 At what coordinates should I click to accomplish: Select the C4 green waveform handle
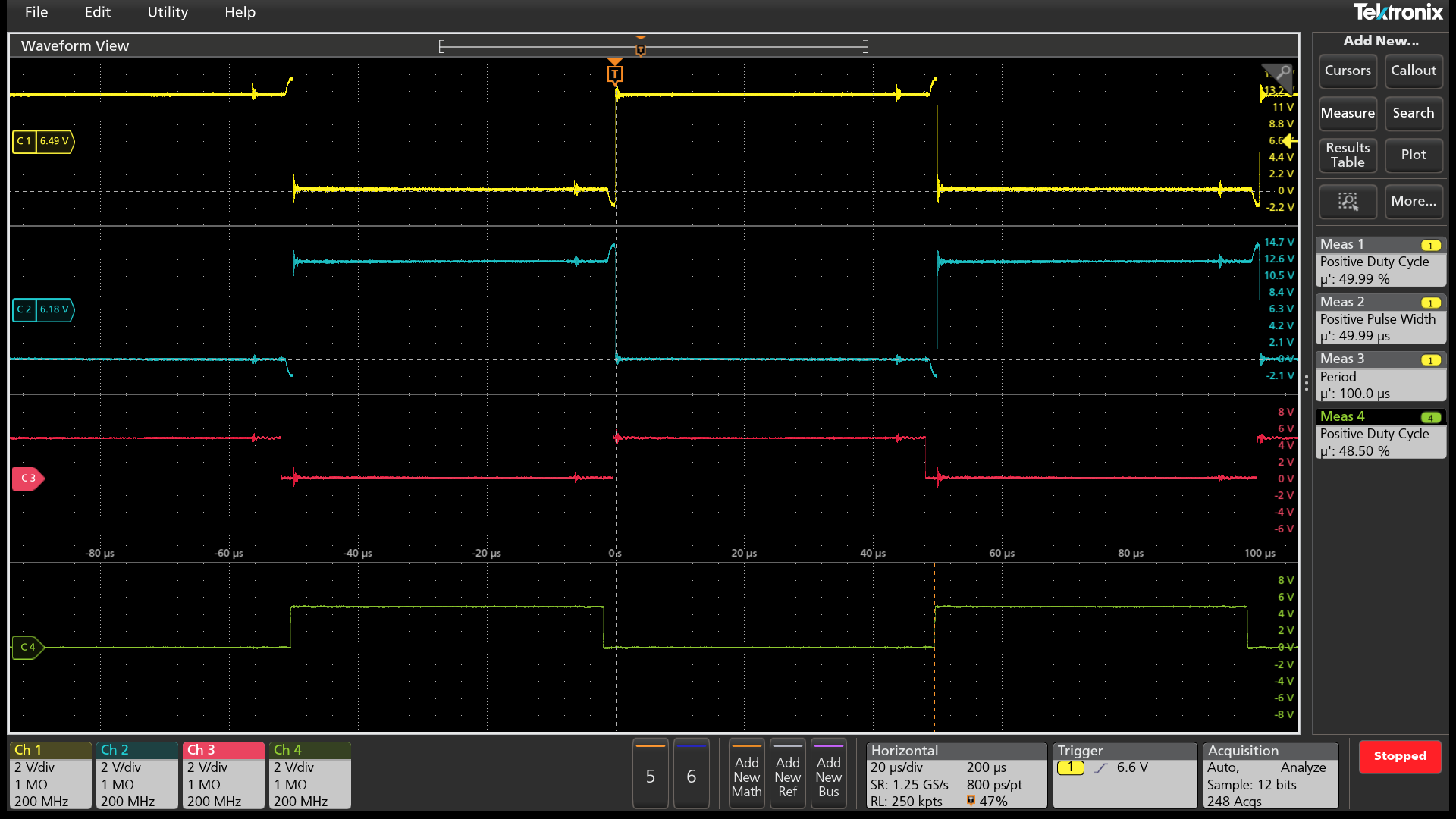pos(28,647)
